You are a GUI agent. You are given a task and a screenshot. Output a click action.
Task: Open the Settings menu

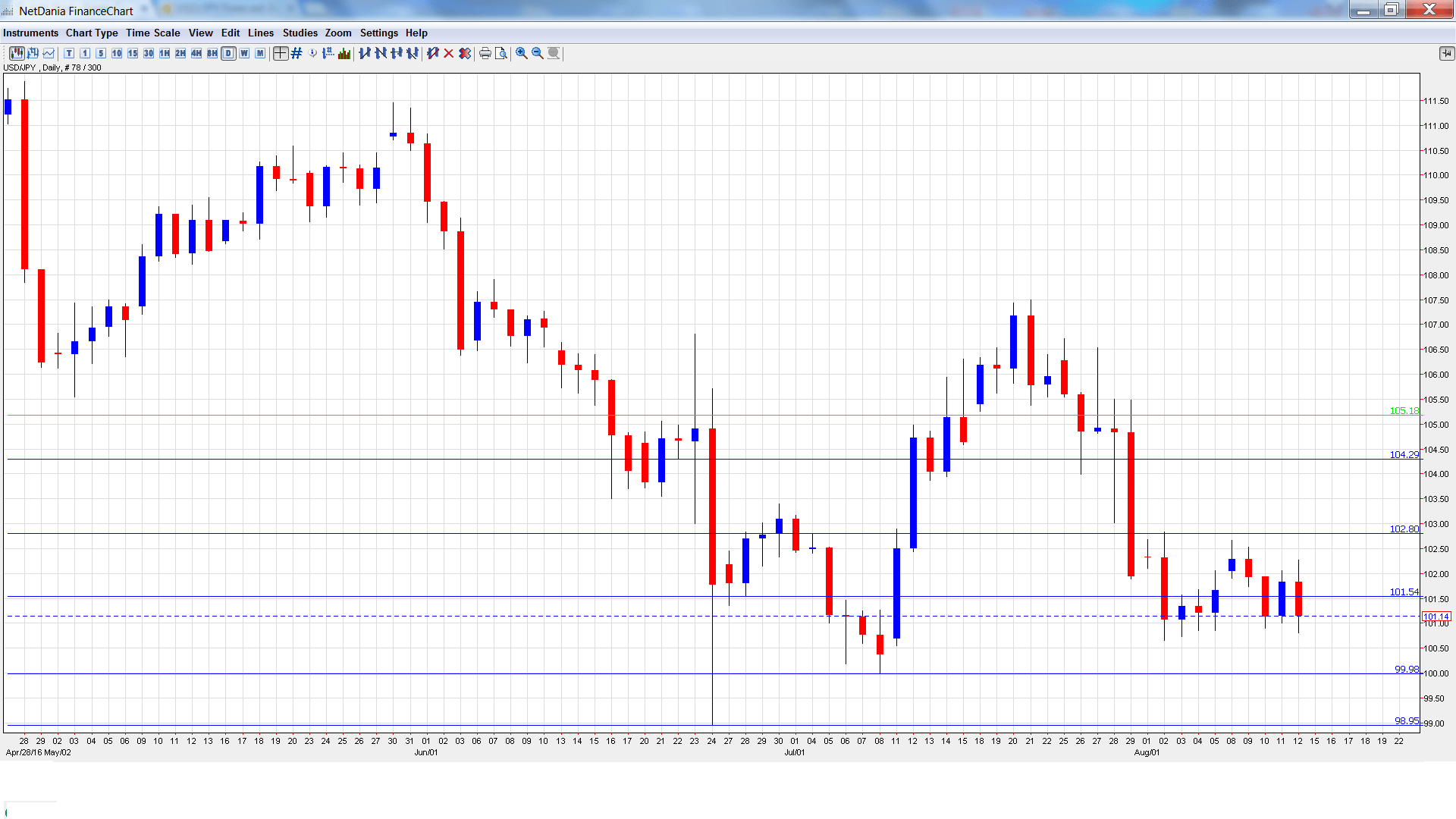point(378,33)
